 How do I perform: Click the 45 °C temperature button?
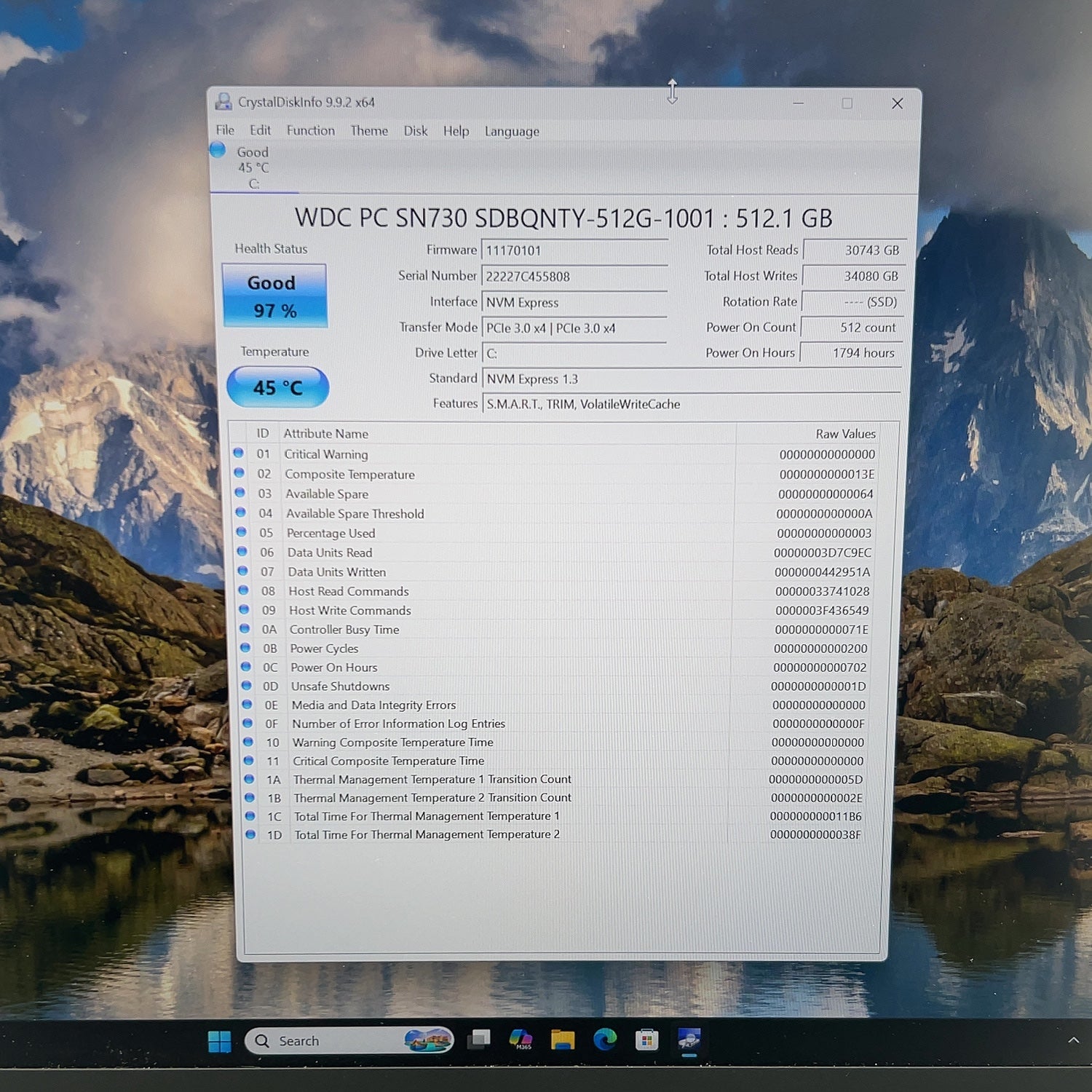tap(278, 387)
